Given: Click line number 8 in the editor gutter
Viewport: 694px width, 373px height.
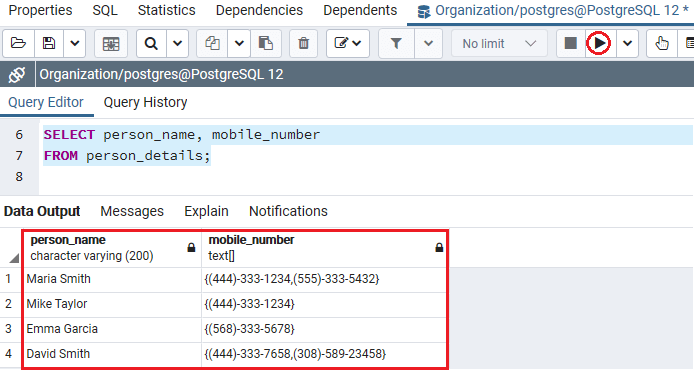Looking at the screenshot, I should click(19, 177).
